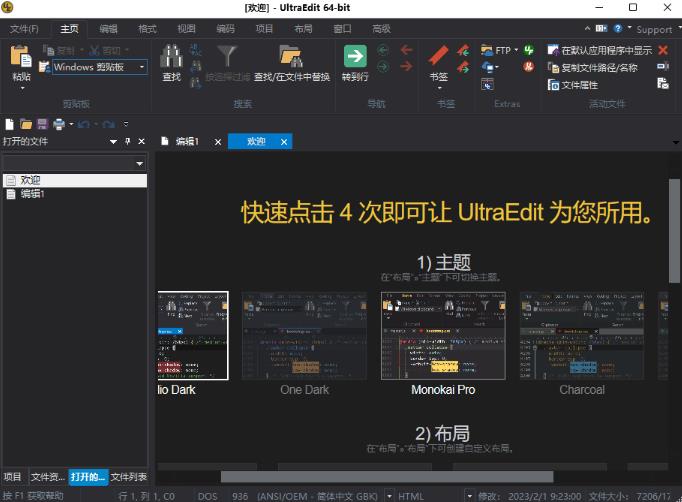This screenshot has width=682, height=502.
Task: Switch to the 文件列表 bottom panel tab
Action: click(x=128, y=477)
